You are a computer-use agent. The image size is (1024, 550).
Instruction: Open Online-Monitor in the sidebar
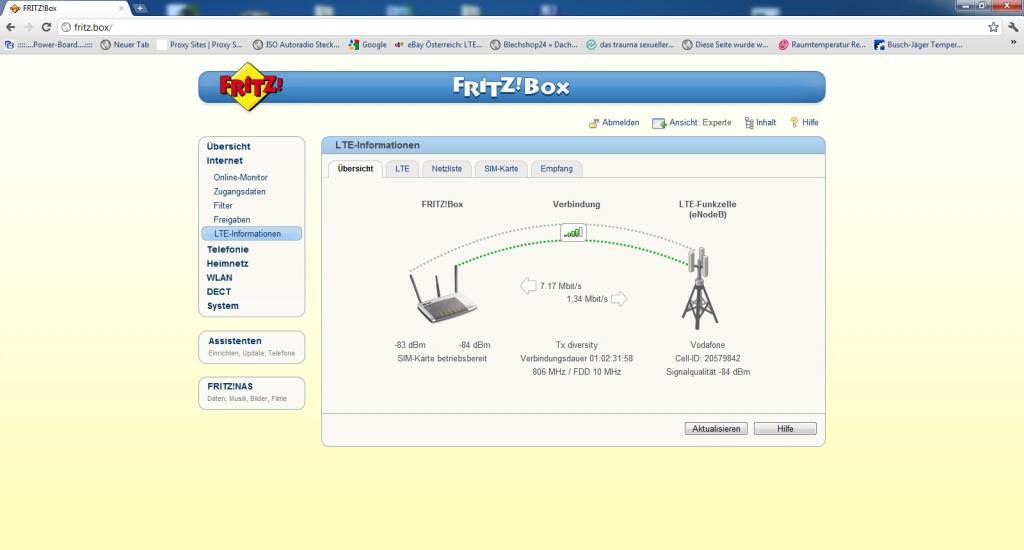click(240, 178)
